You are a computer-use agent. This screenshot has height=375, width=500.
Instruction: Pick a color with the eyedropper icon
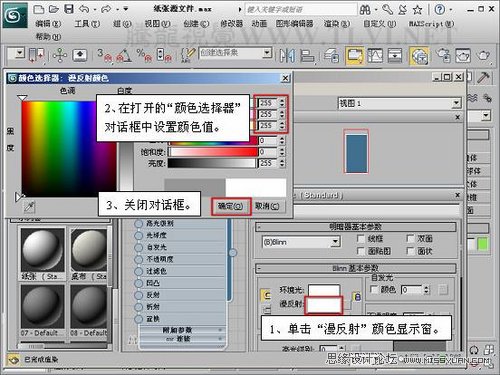coord(30,207)
